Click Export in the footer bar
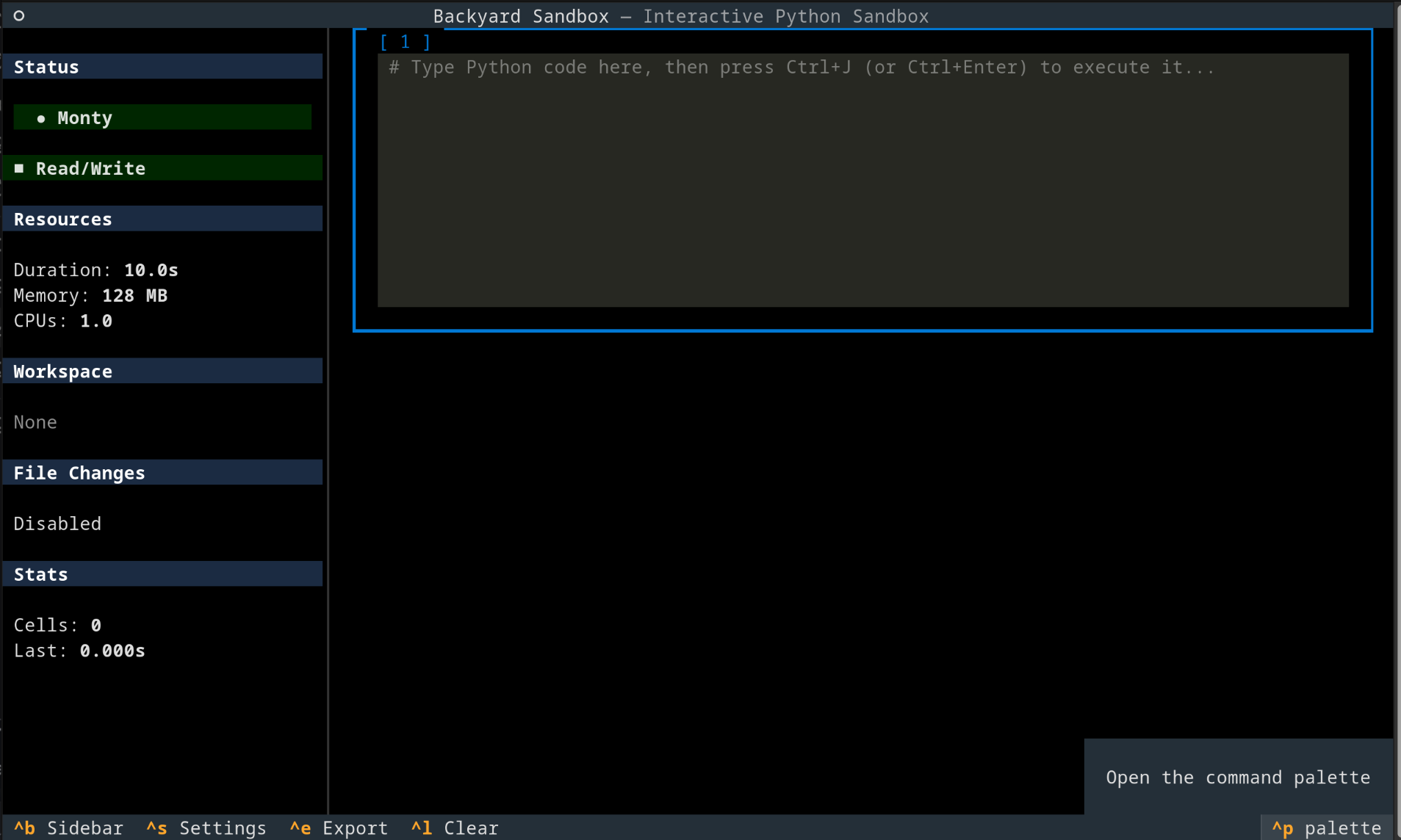The image size is (1401, 840). coord(339,828)
